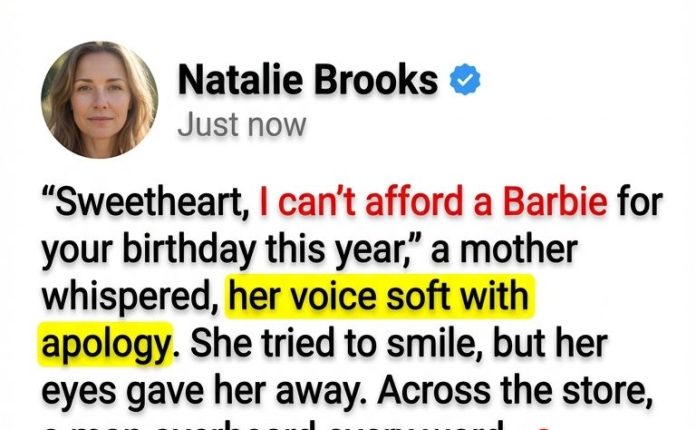Click 'Across the store' text
Viewport: 696px width, 430px height.
[x=515, y=391]
